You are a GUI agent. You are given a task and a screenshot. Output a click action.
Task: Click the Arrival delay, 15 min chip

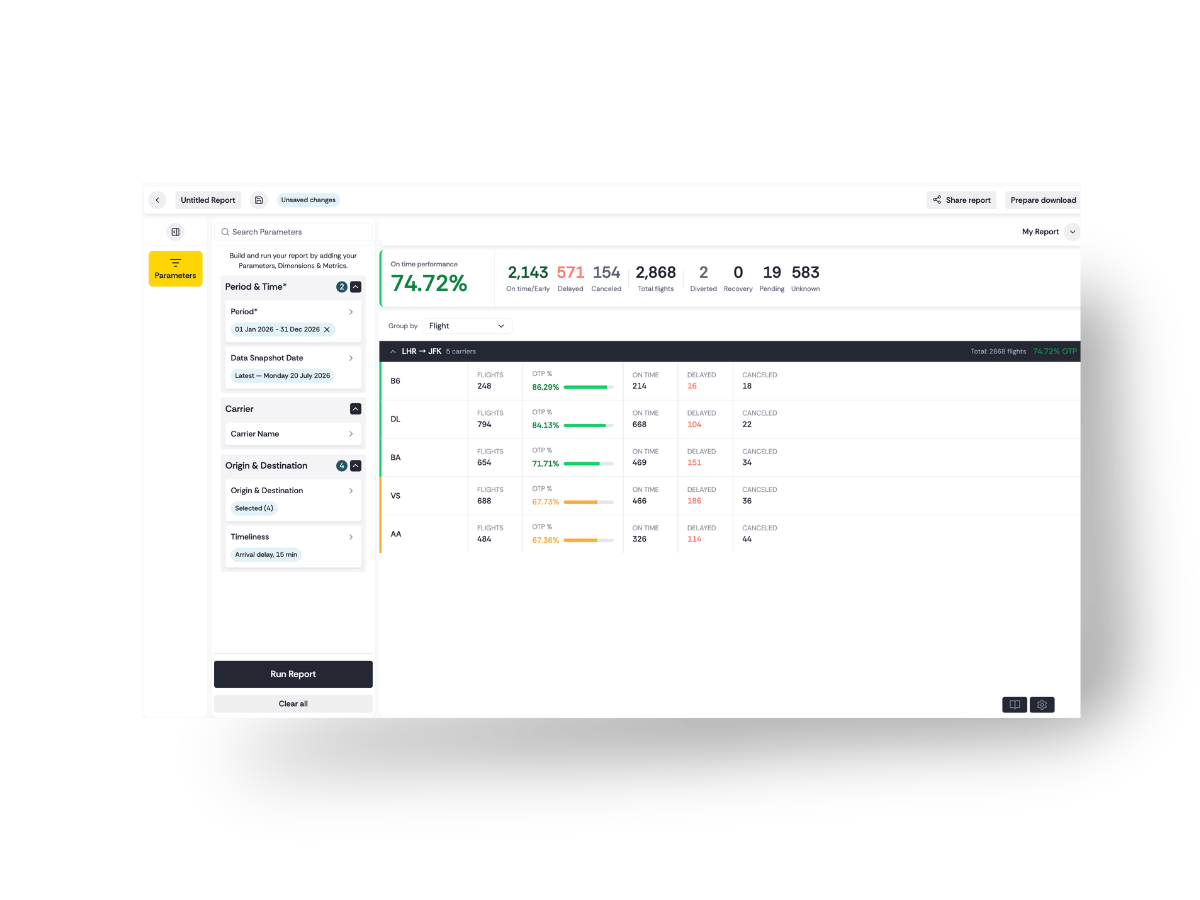(x=266, y=554)
